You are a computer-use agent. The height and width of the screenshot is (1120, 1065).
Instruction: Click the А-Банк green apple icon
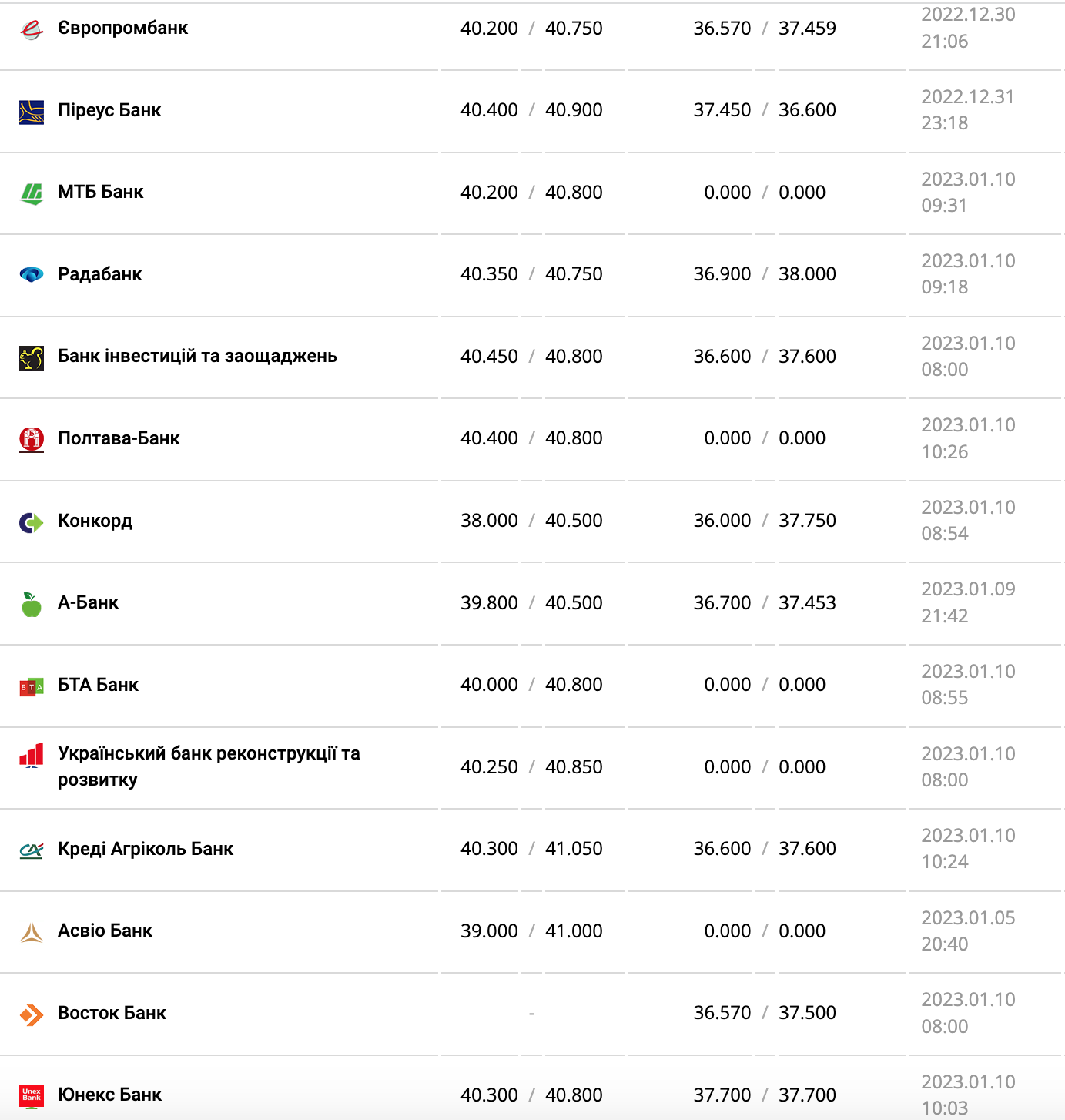click(32, 605)
